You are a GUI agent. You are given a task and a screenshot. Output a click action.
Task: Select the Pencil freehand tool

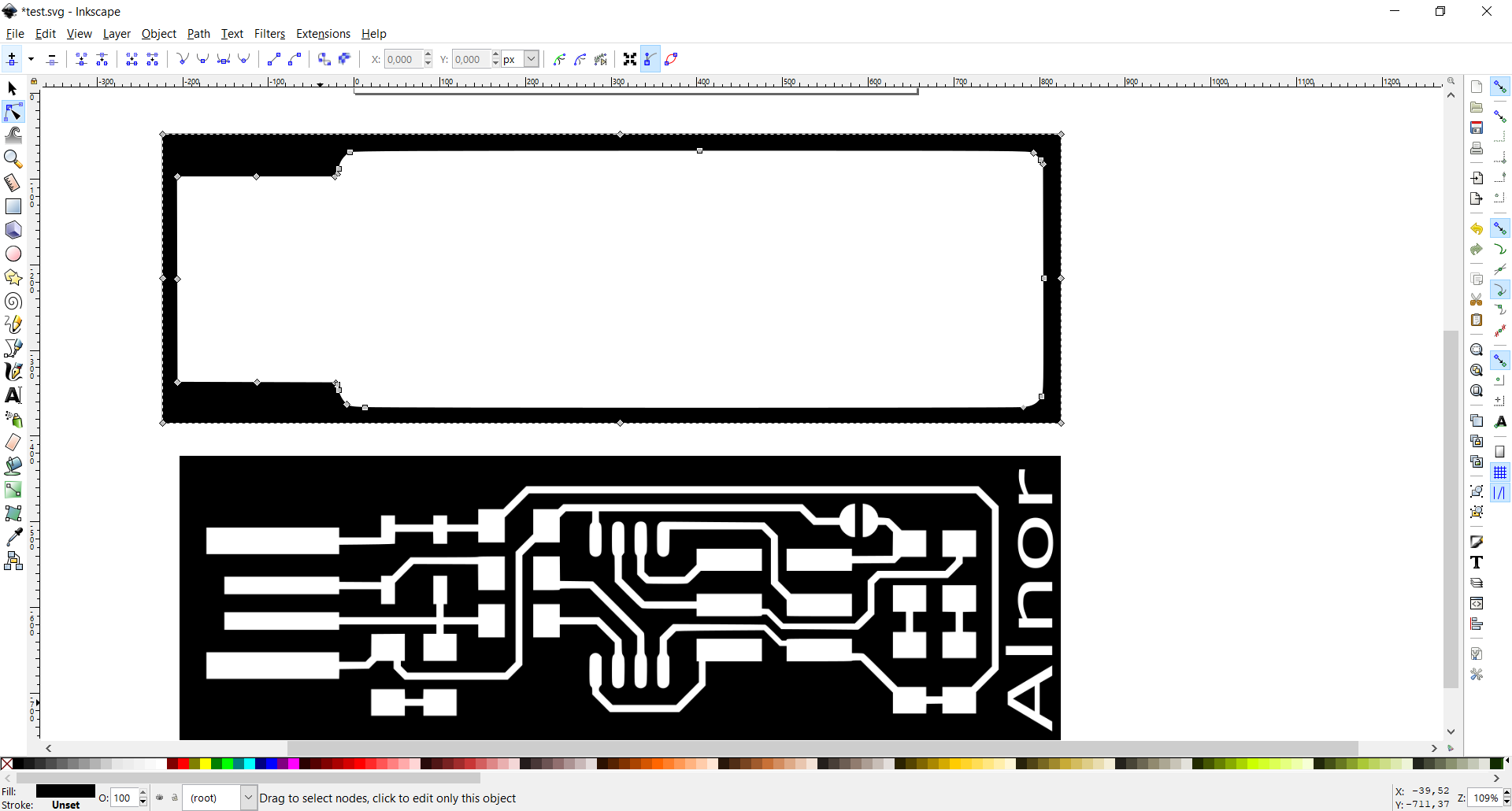pyautogui.click(x=13, y=324)
